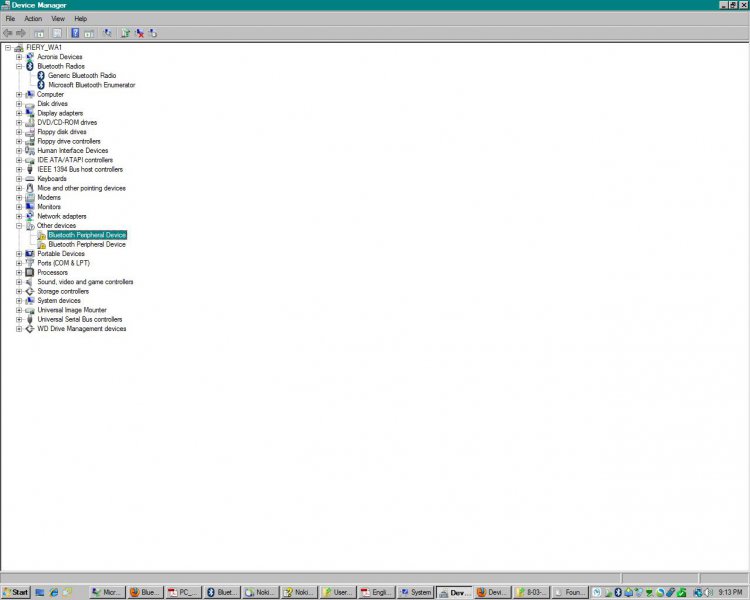The width and height of the screenshot is (750, 600).
Task: Select System devices text
Action: pos(59,300)
